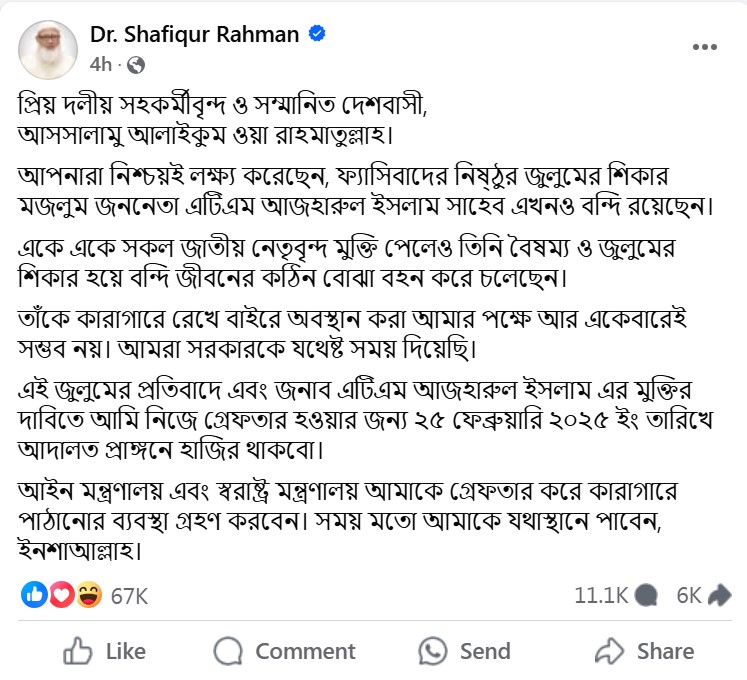
Task: Open the three-dot post options menu
Action: pyautogui.click(x=705, y=47)
